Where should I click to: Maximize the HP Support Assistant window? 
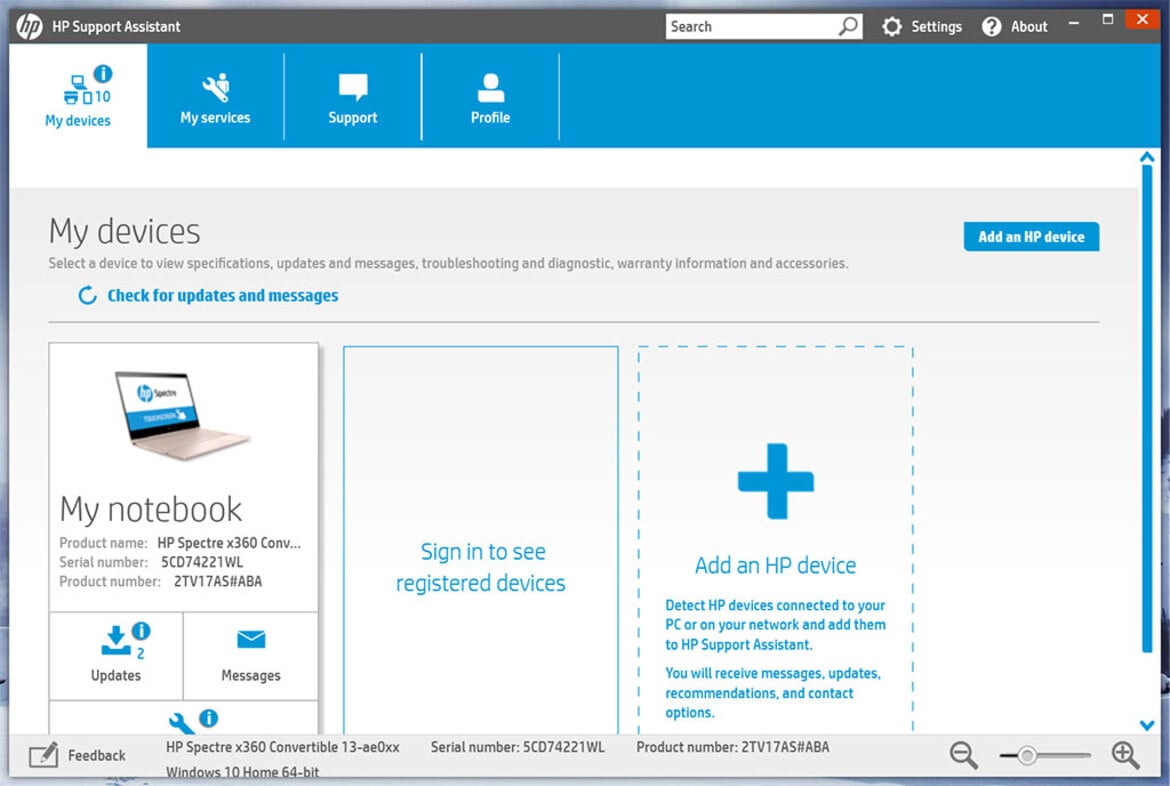tap(1108, 20)
